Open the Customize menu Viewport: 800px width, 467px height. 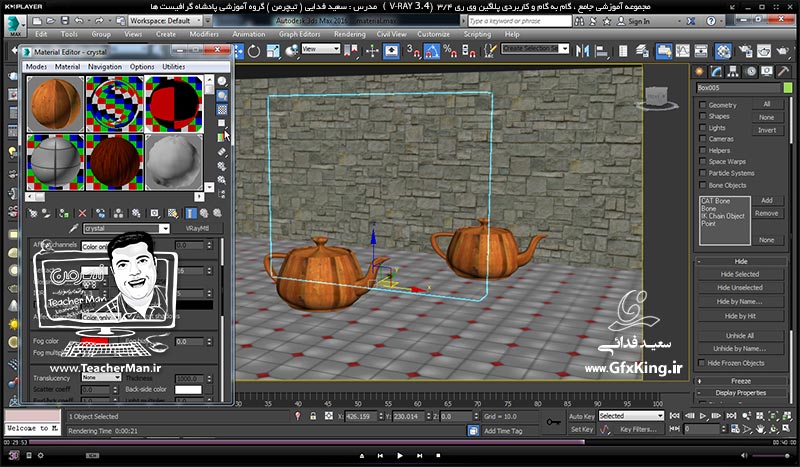(x=433, y=34)
